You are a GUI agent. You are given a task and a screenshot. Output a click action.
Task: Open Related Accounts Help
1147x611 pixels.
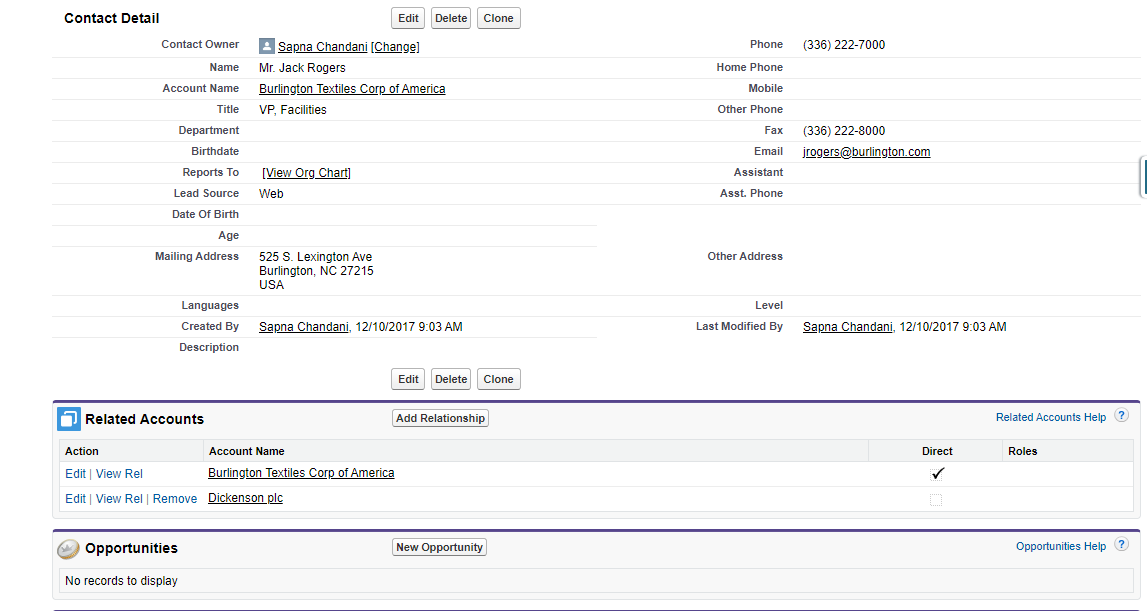tap(1051, 418)
